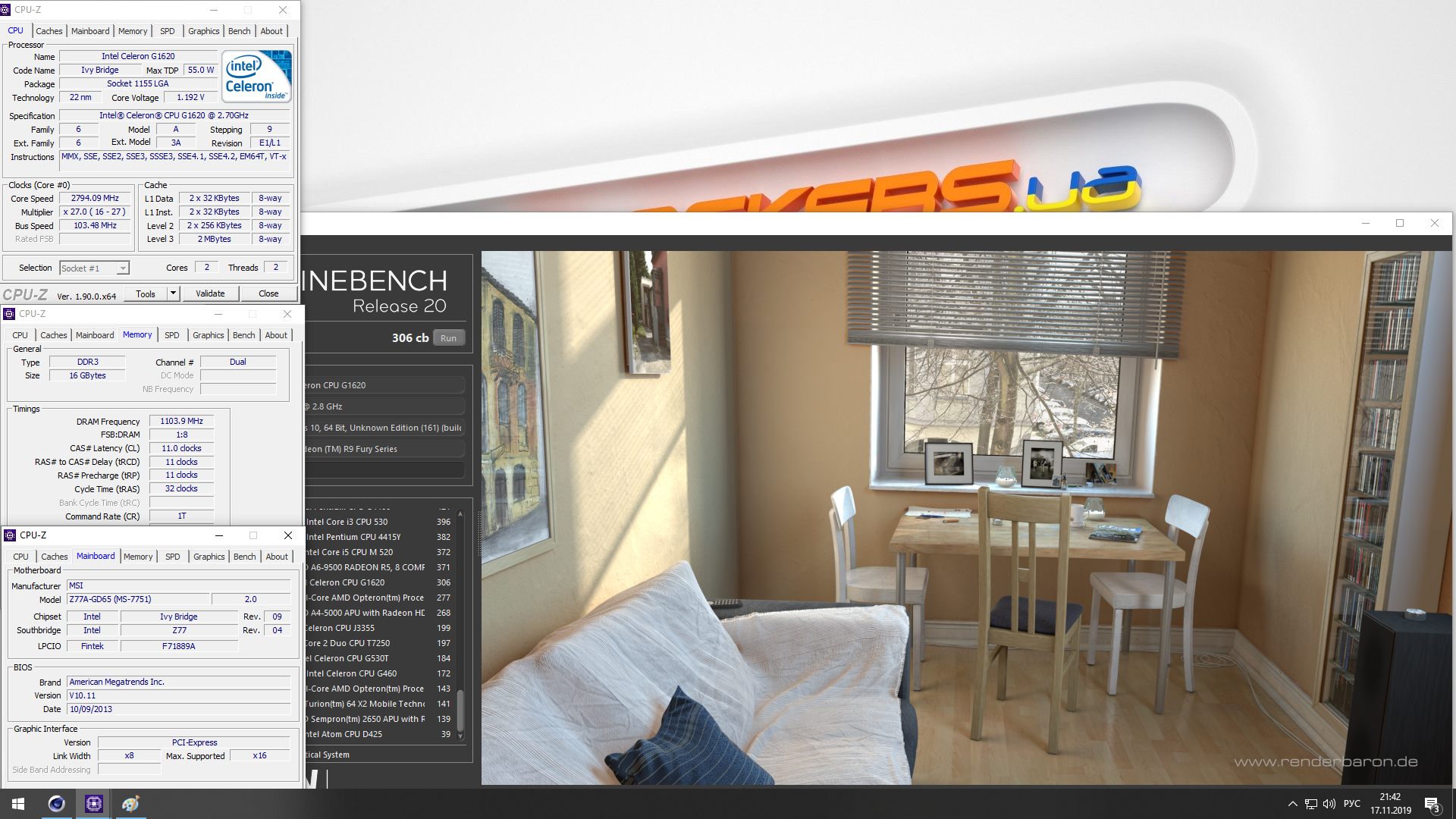The width and height of the screenshot is (1456, 819).
Task: Open the network tray icon
Action: (x=1310, y=804)
